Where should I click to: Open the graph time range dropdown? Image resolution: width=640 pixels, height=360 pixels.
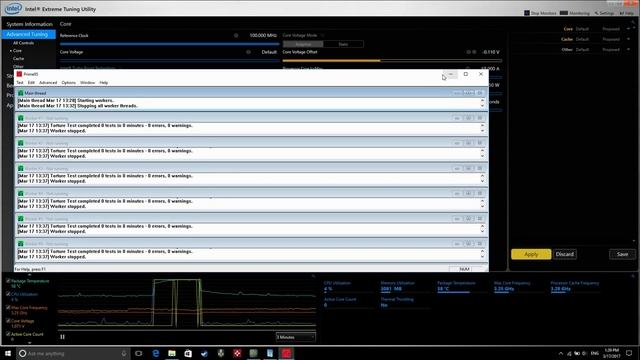(296, 337)
